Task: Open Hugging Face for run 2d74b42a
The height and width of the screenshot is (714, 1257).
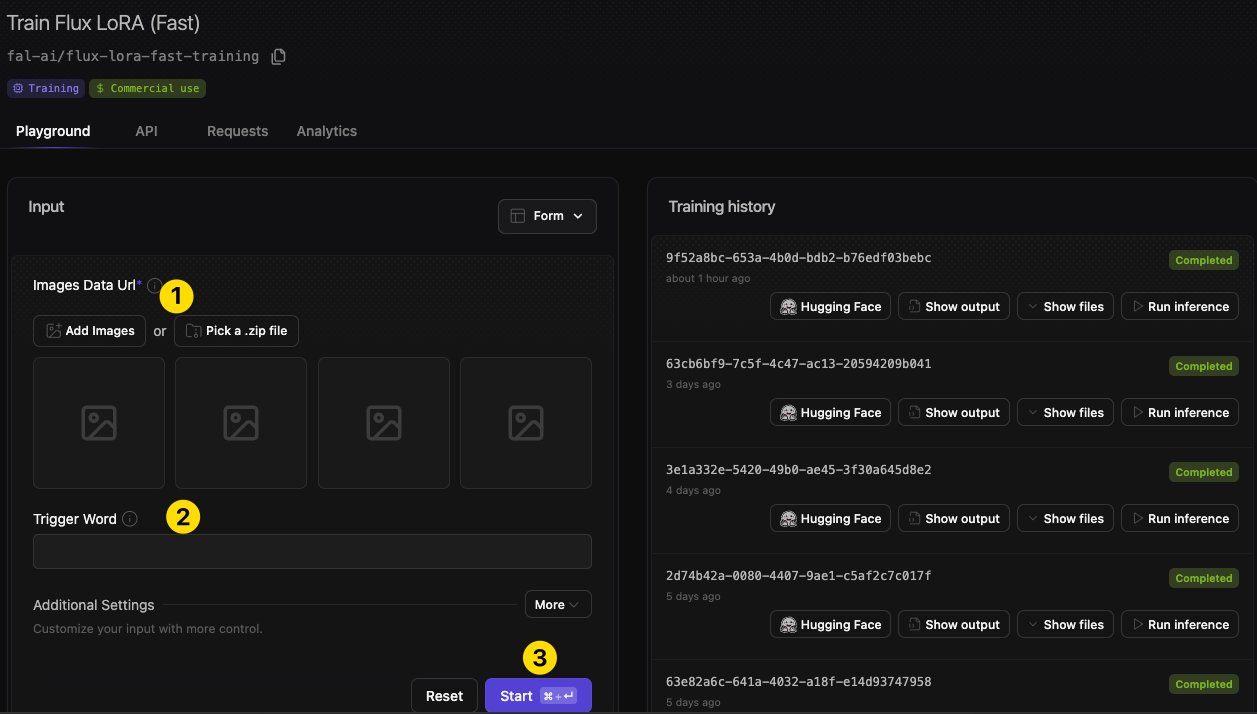Action: 830,625
